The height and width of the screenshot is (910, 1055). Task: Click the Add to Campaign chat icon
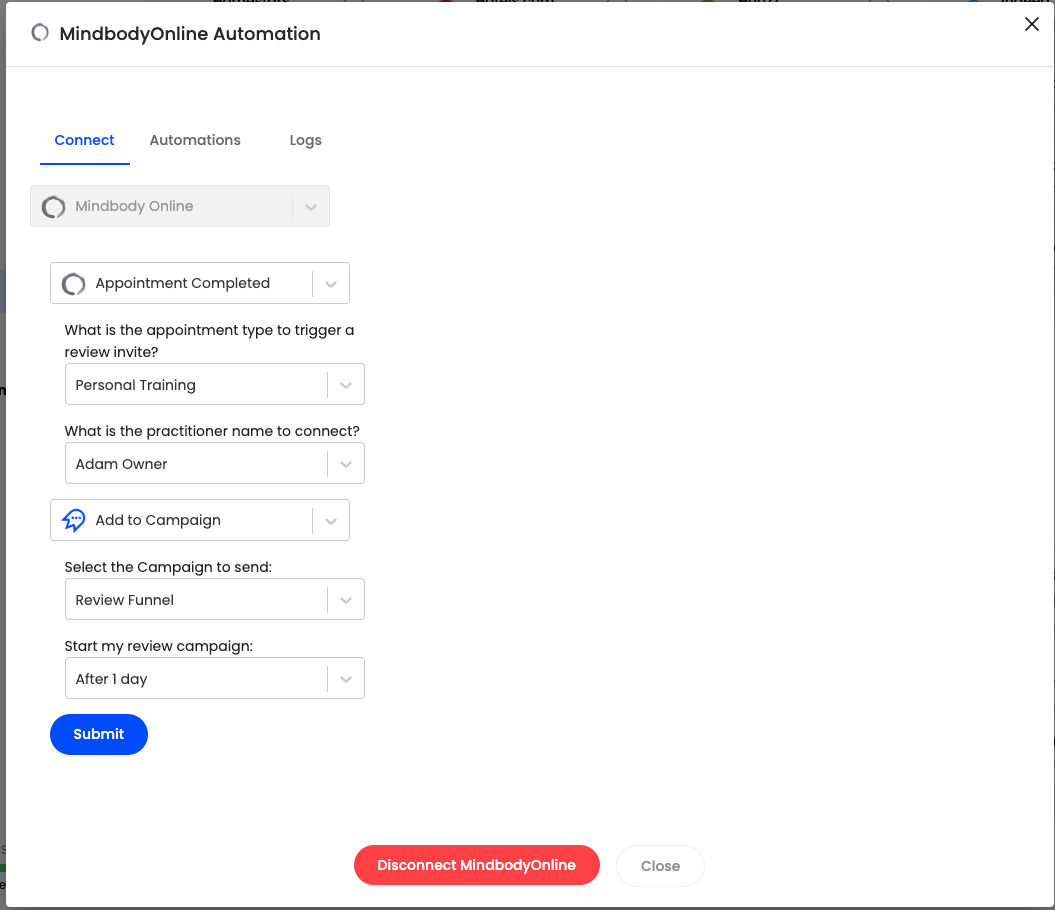[x=73, y=520]
